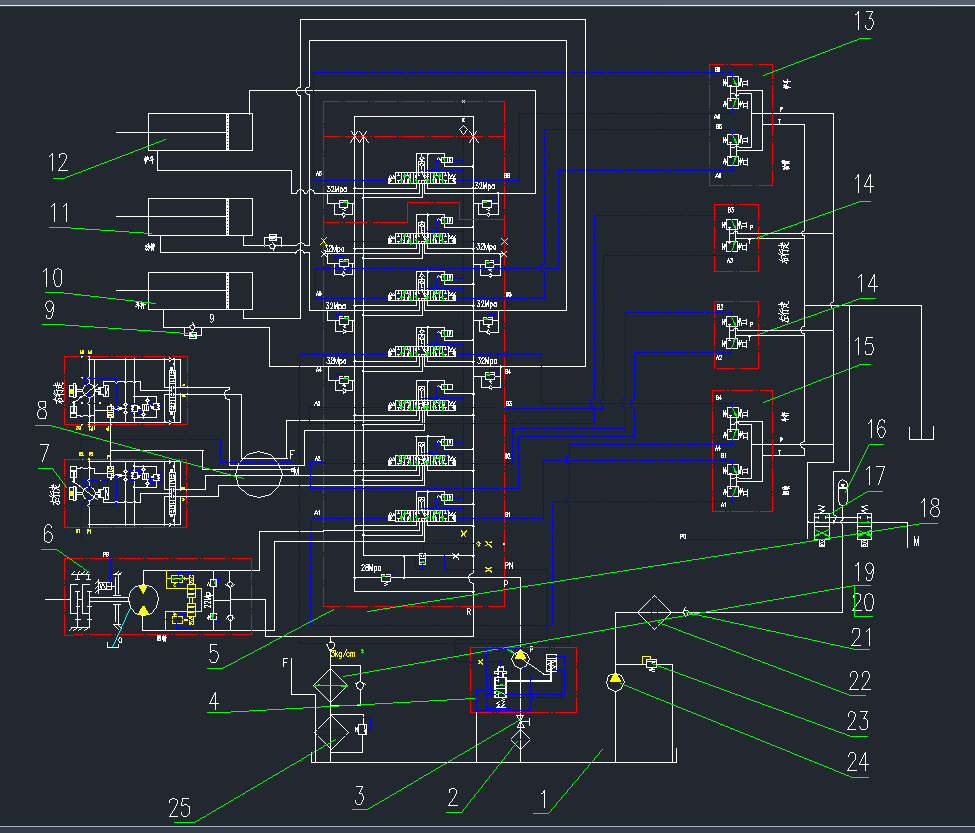Click the accumulator symbol labeled 16

842,488
